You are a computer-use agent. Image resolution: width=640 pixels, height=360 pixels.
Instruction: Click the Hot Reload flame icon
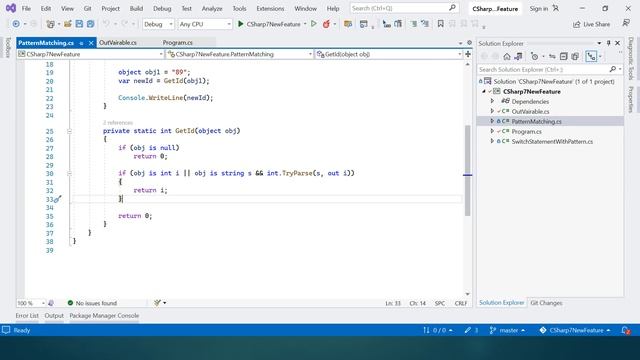326,24
